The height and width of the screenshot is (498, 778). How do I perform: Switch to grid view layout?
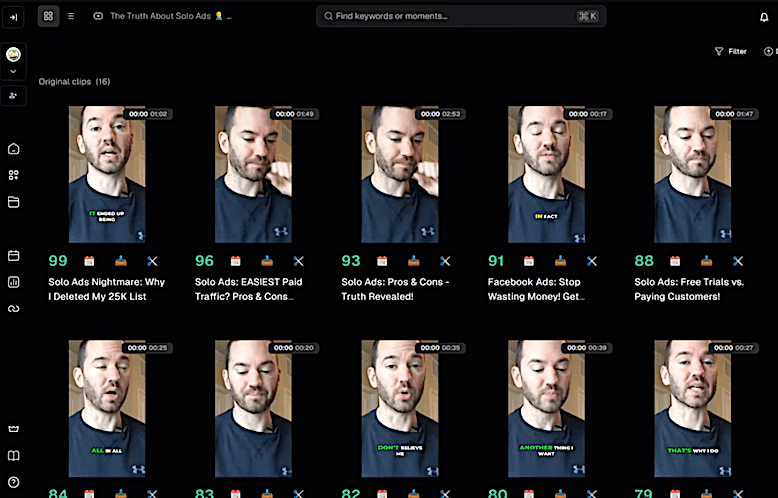(x=48, y=16)
